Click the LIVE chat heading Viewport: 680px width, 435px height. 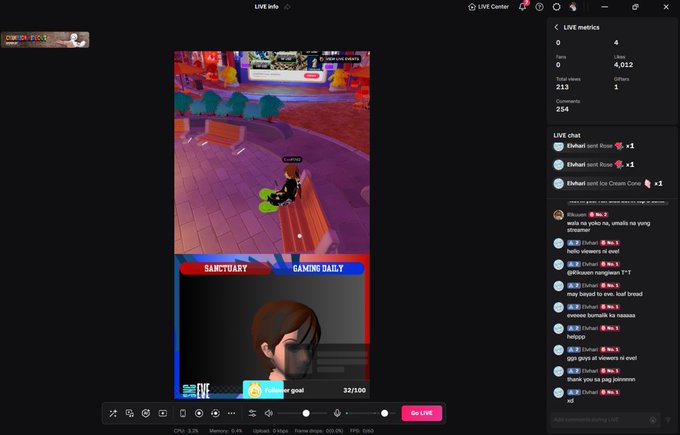[x=567, y=135]
